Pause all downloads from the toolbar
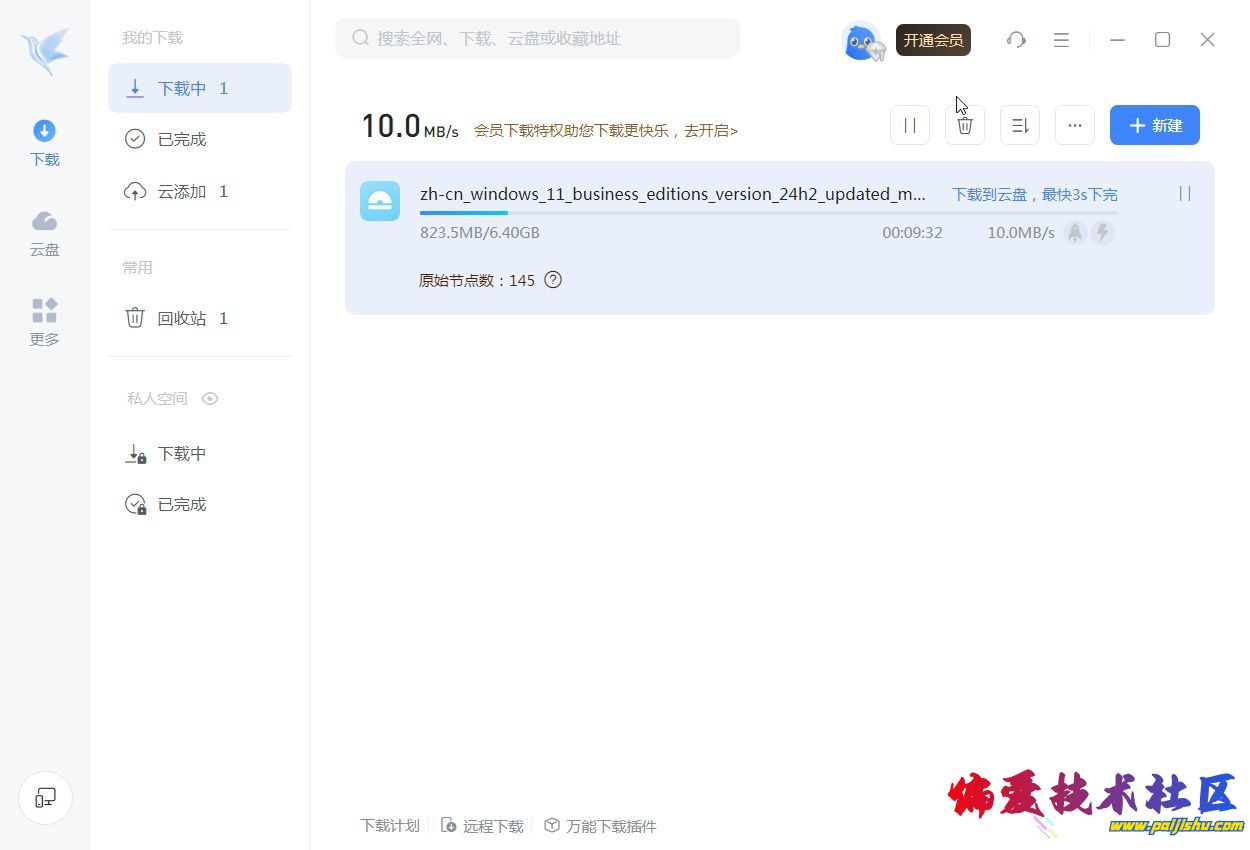The height and width of the screenshot is (850, 1250). coord(910,125)
